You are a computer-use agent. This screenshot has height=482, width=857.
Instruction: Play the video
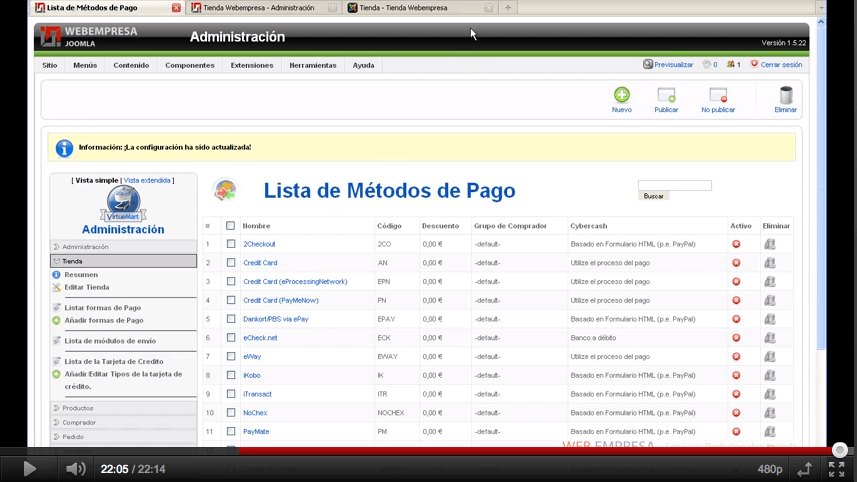(x=30, y=469)
